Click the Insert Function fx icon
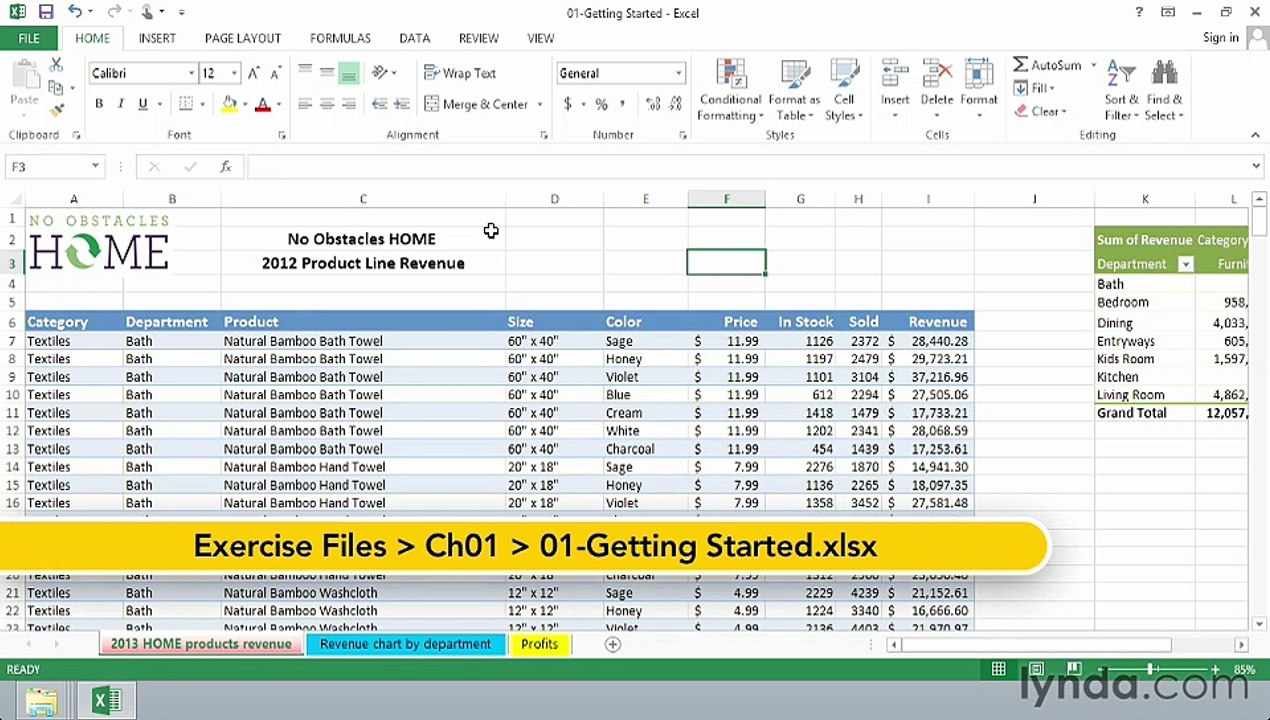Image resolution: width=1270 pixels, height=720 pixels. [x=226, y=167]
